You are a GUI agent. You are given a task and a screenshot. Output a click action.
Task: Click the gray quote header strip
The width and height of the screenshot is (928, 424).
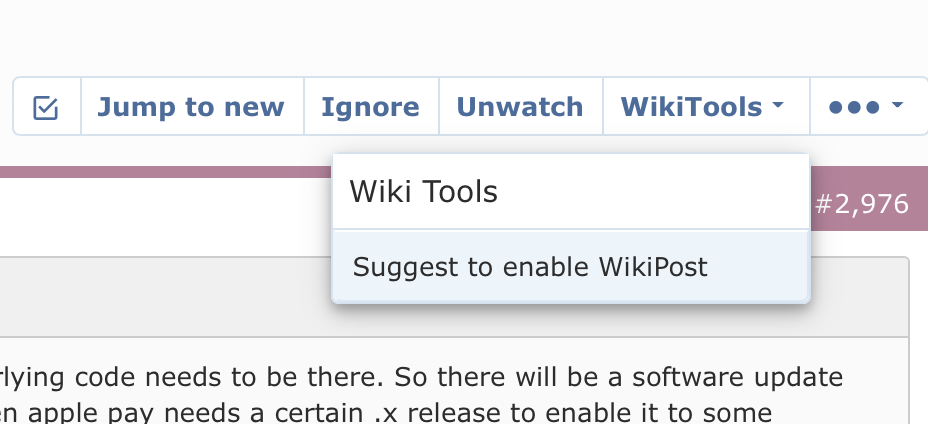(166, 297)
